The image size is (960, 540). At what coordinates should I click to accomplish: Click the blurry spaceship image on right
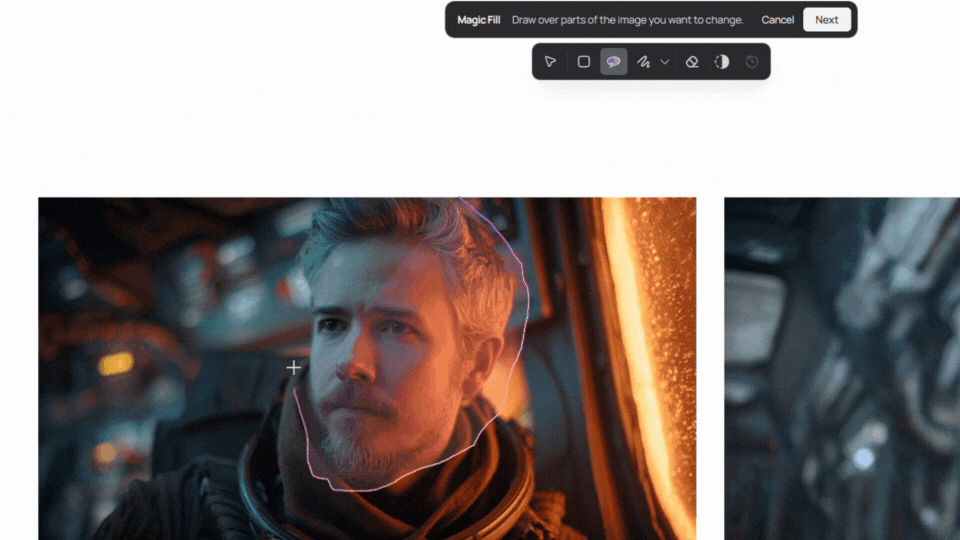click(x=842, y=369)
